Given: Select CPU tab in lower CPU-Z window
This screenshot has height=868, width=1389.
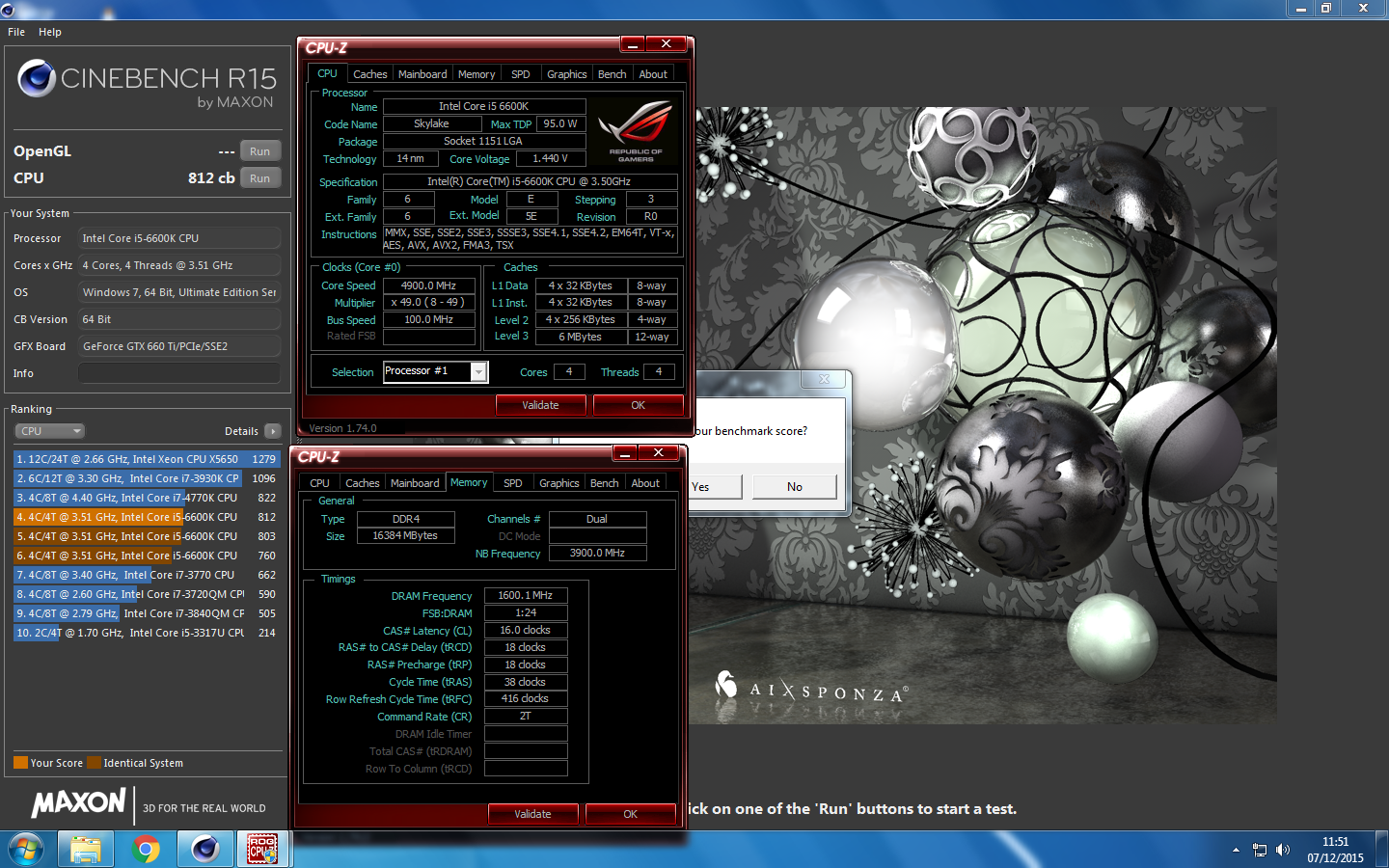Looking at the screenshot, I should pyautogui.click(x=319, y=483).
